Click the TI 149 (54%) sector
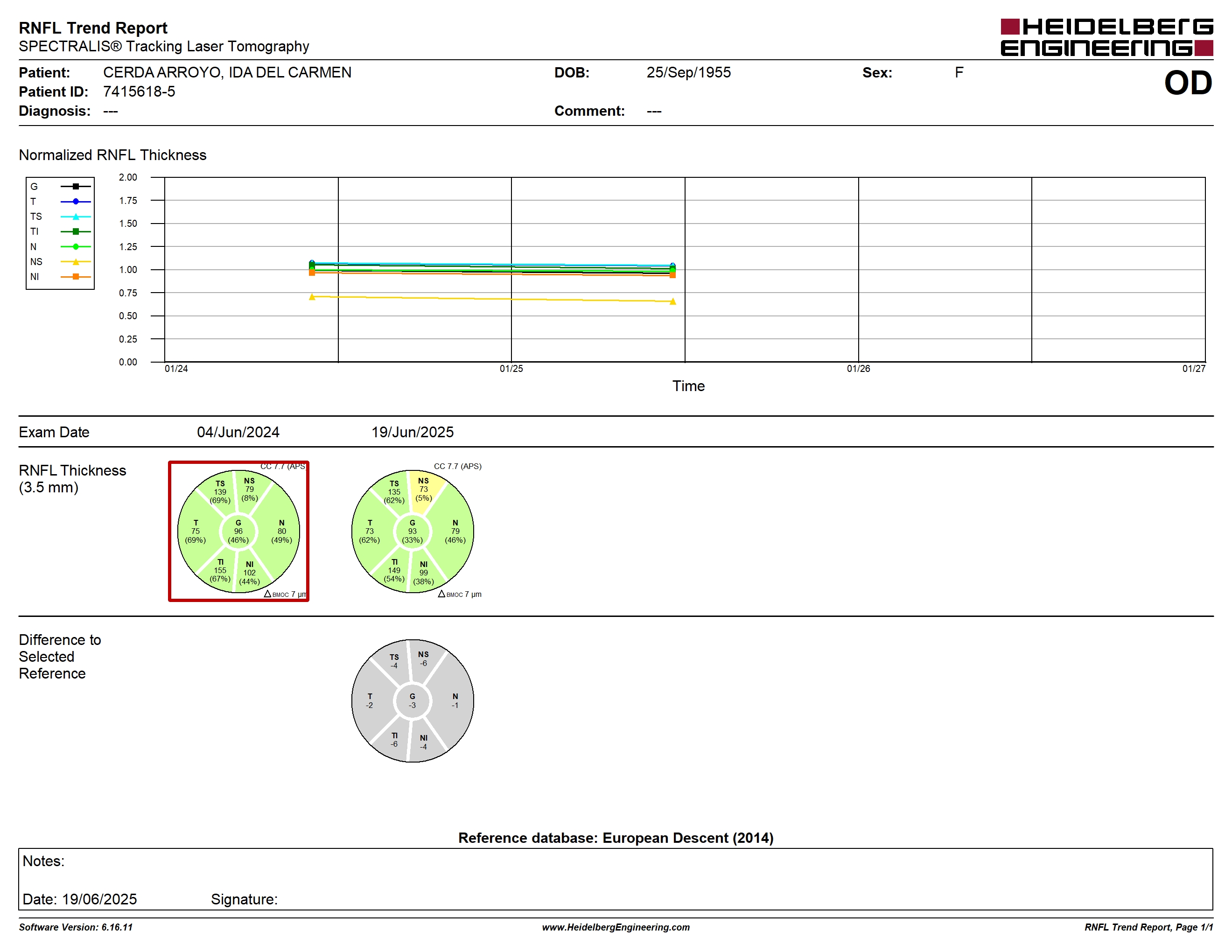This screenshot has width=1232, height=952. pyautogui.click(x=394, y=570)
